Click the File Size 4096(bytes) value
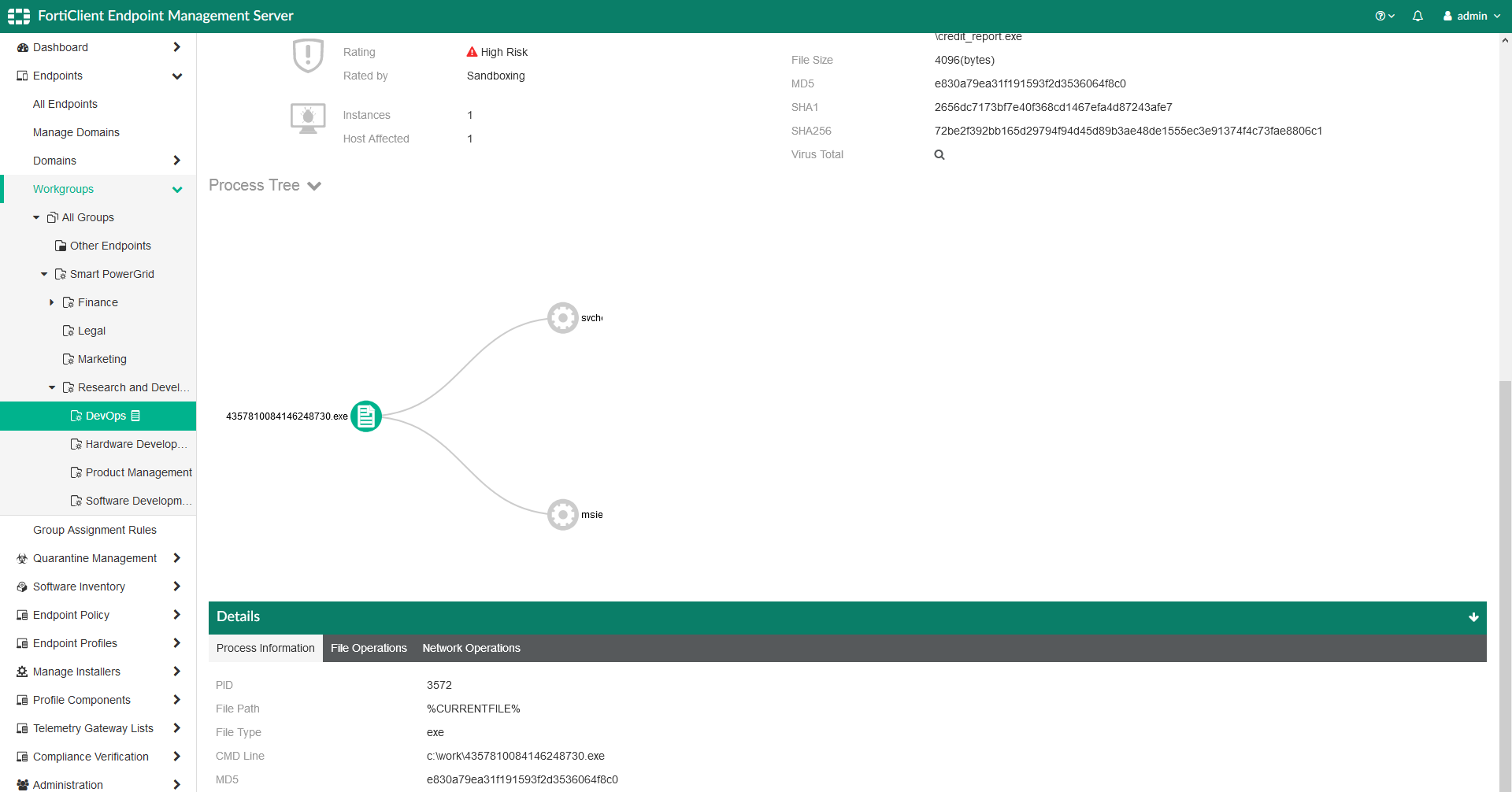This screenshot has width=1512, height=792. [965, 60]
